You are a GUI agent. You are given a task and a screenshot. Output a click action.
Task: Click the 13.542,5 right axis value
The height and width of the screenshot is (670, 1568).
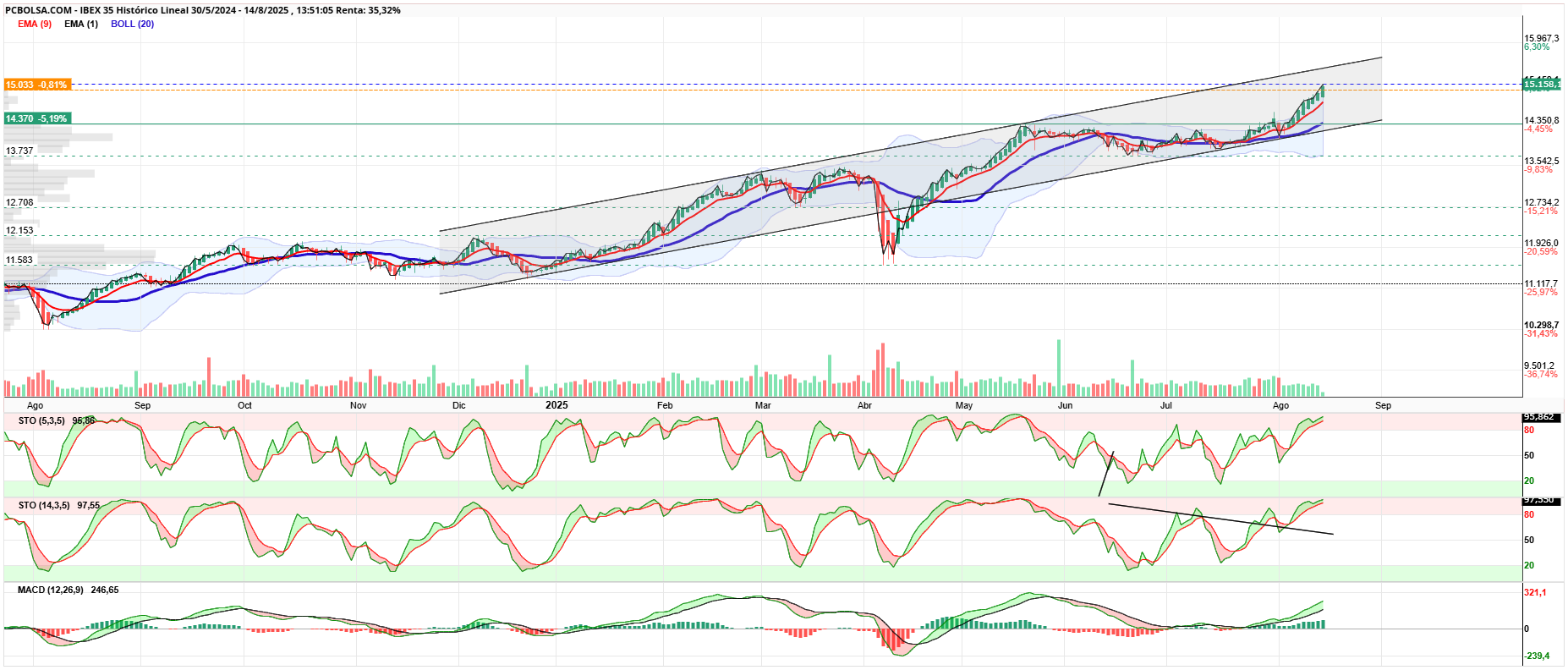coord(1541,161)
